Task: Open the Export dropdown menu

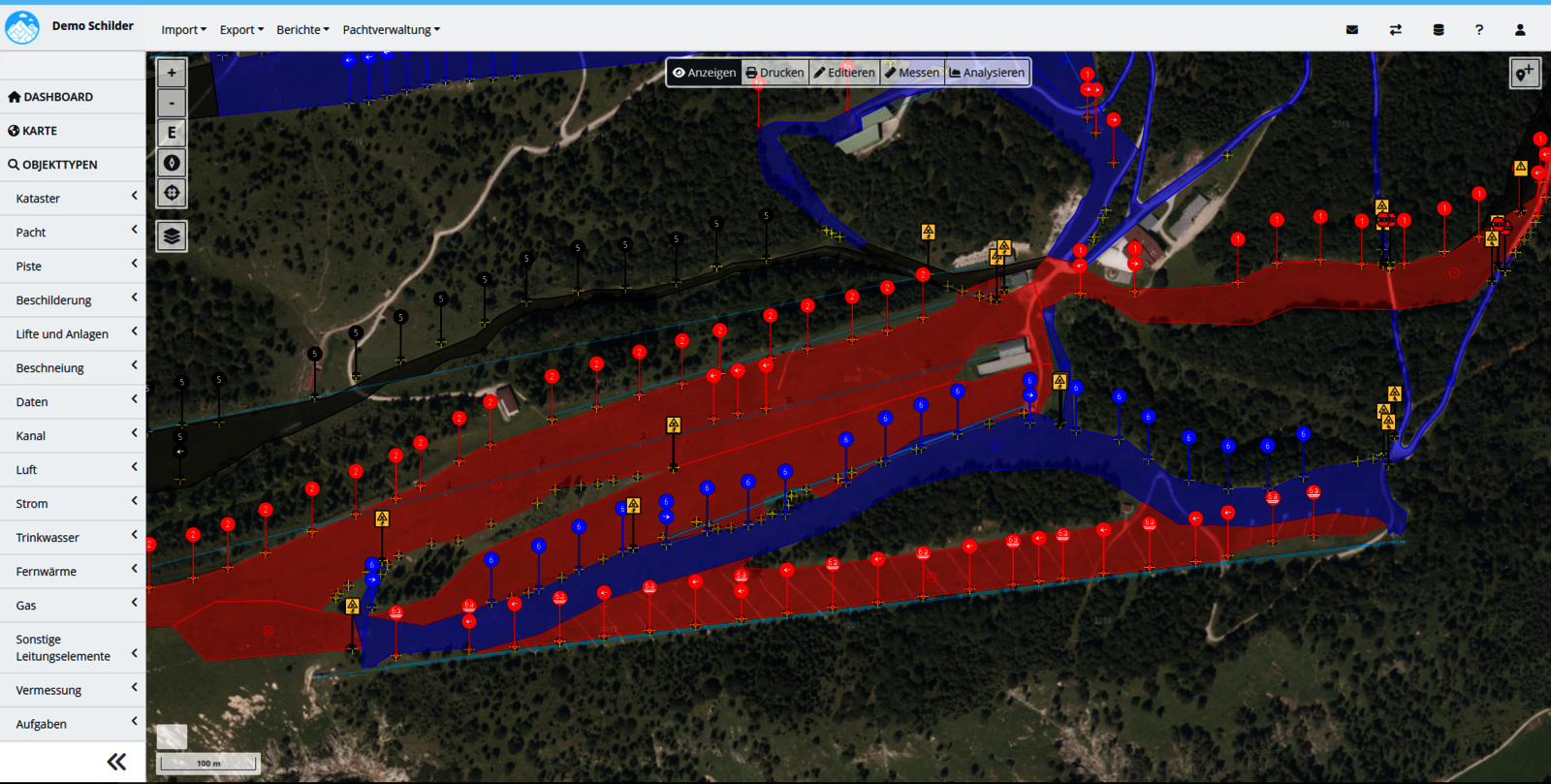Action: tap(241, 30)
